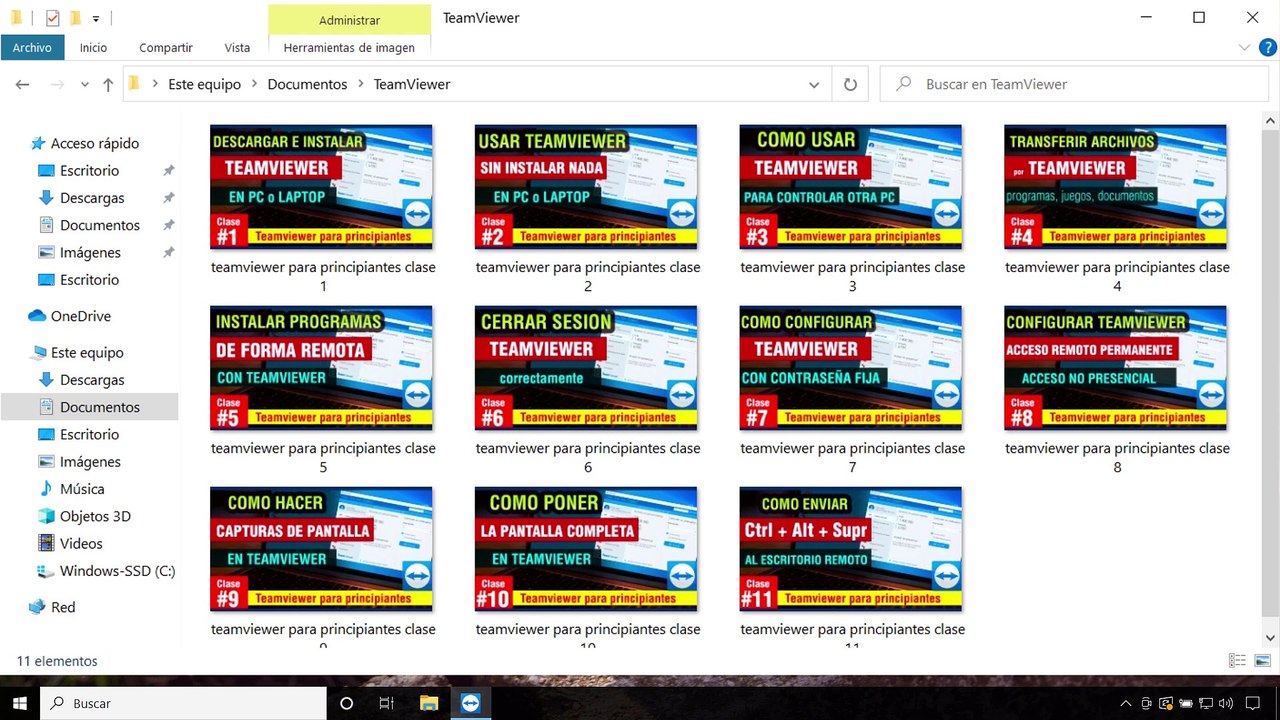
Task: Open the blue Help question mark
Action: tap(1268, 47)
